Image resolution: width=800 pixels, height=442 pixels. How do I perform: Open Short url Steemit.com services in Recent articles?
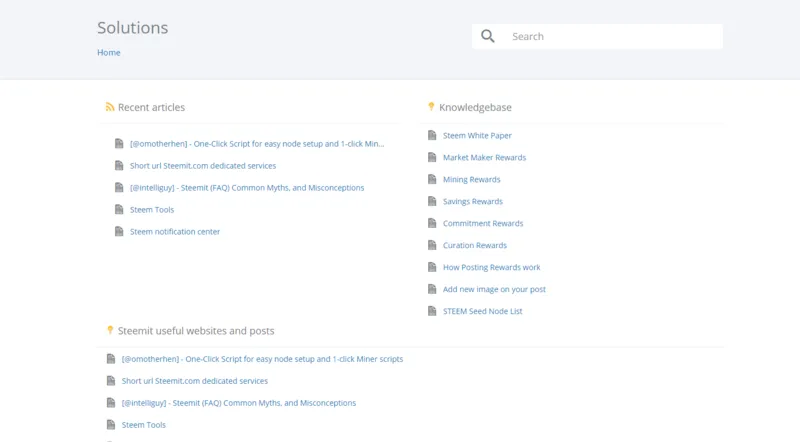pyautogui.click(x=203, y=165)
